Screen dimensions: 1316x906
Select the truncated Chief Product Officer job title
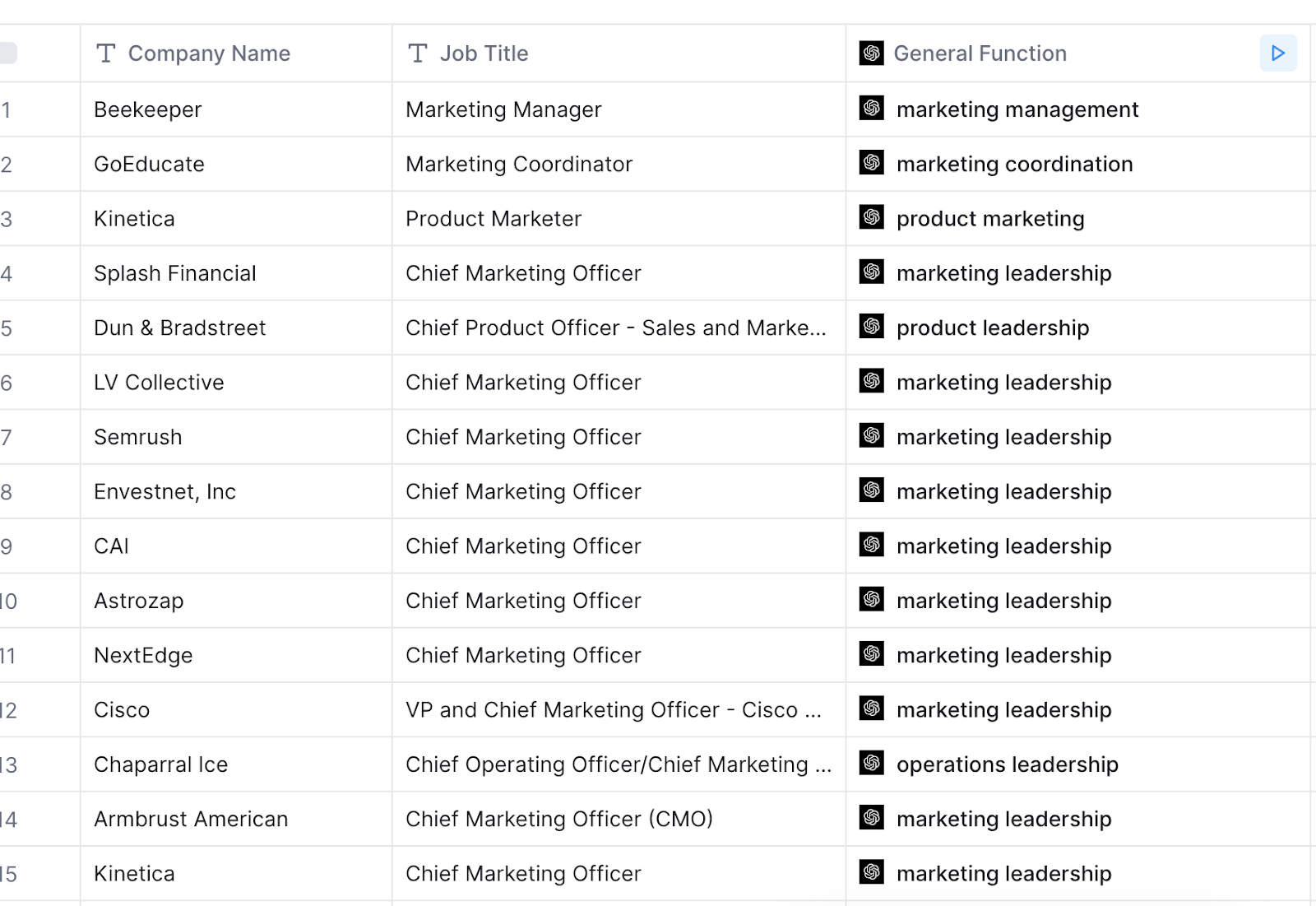(619, 328)
